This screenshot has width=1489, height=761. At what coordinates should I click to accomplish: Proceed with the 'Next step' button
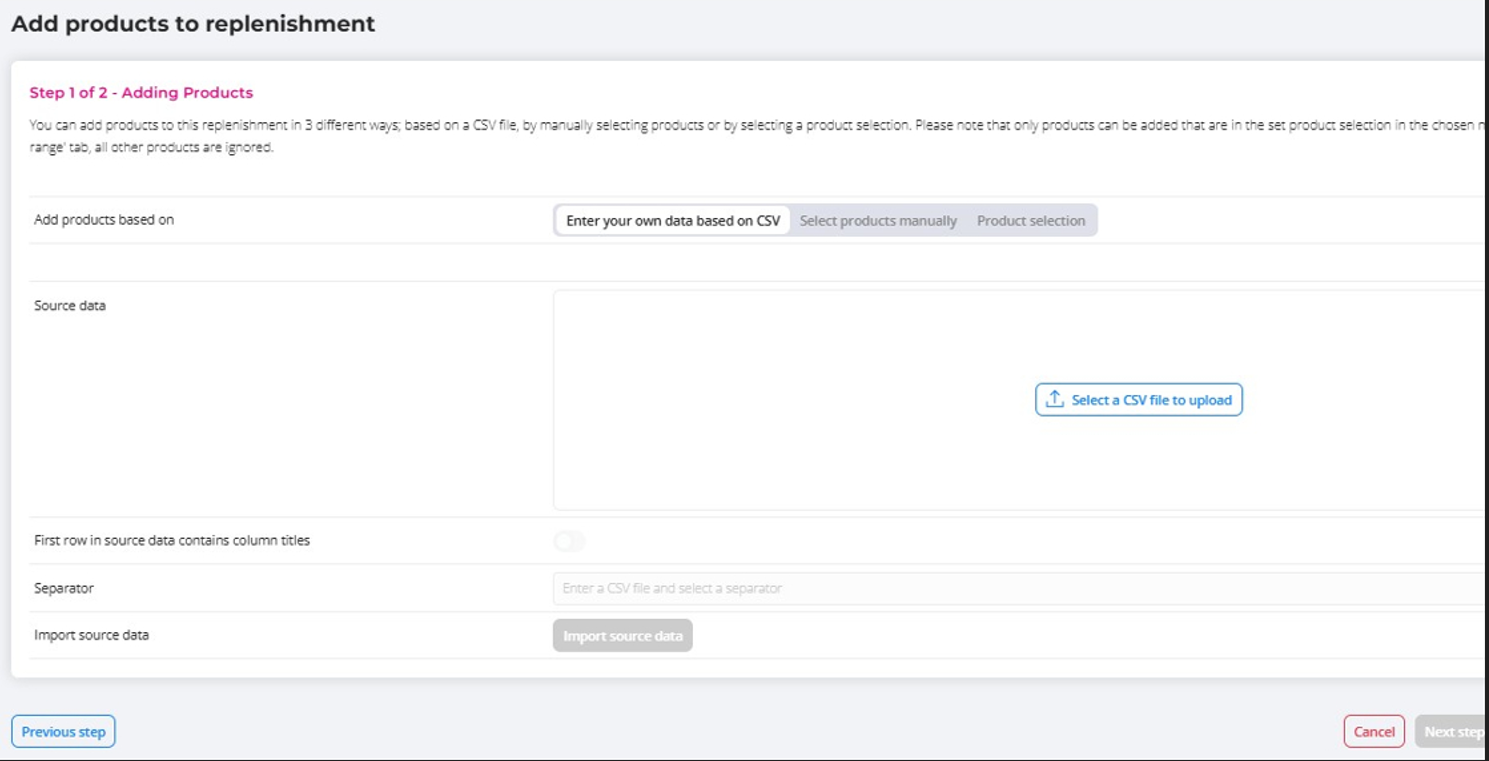[1451, 732]
